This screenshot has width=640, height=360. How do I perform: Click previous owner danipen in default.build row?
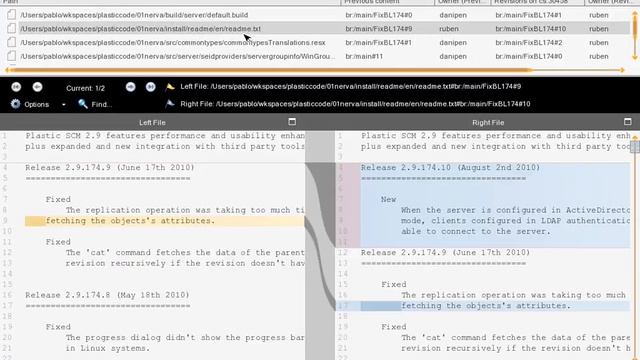[x=453, y=15]
